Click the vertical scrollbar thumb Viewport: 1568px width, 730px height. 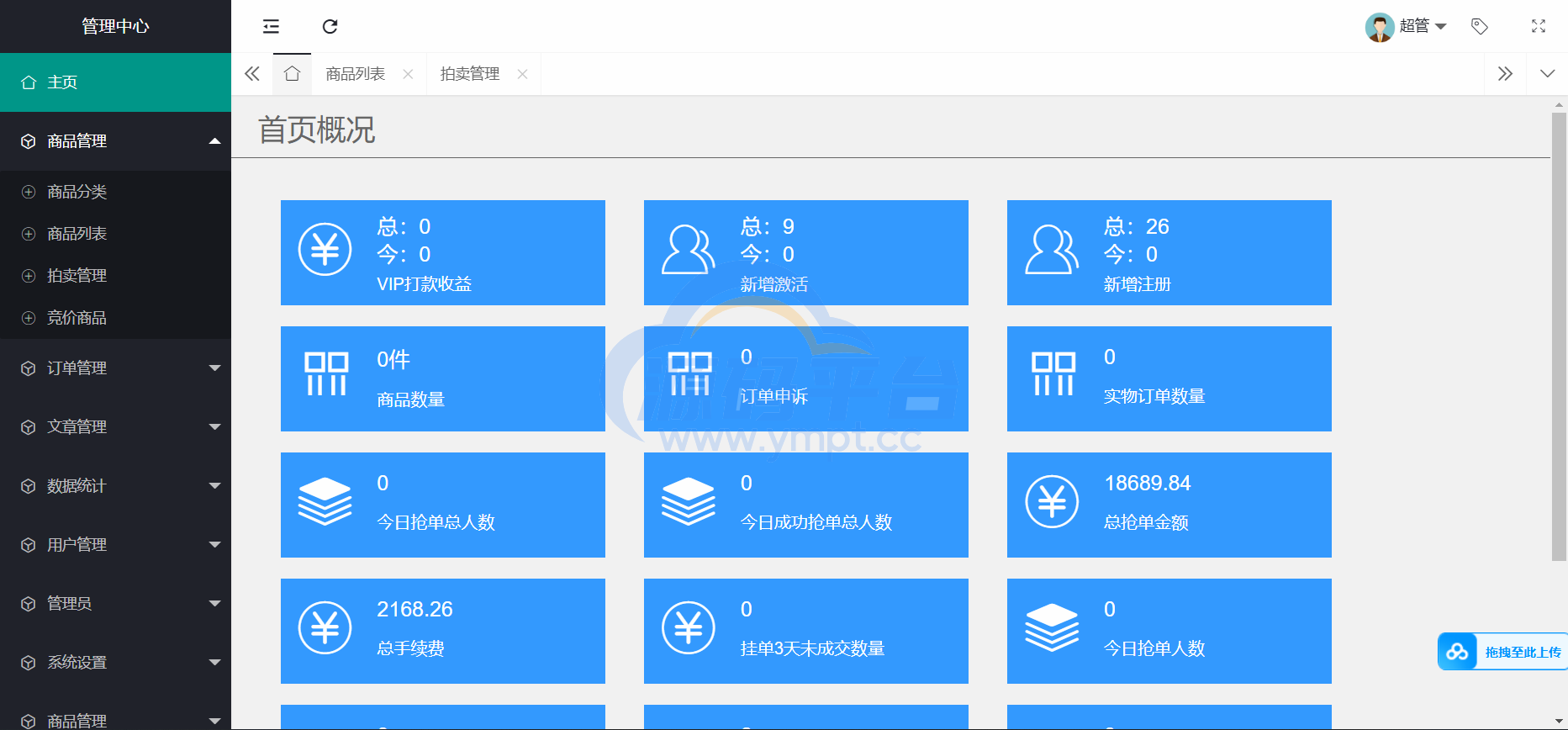pyautogui.click(x=1559, y=336)
